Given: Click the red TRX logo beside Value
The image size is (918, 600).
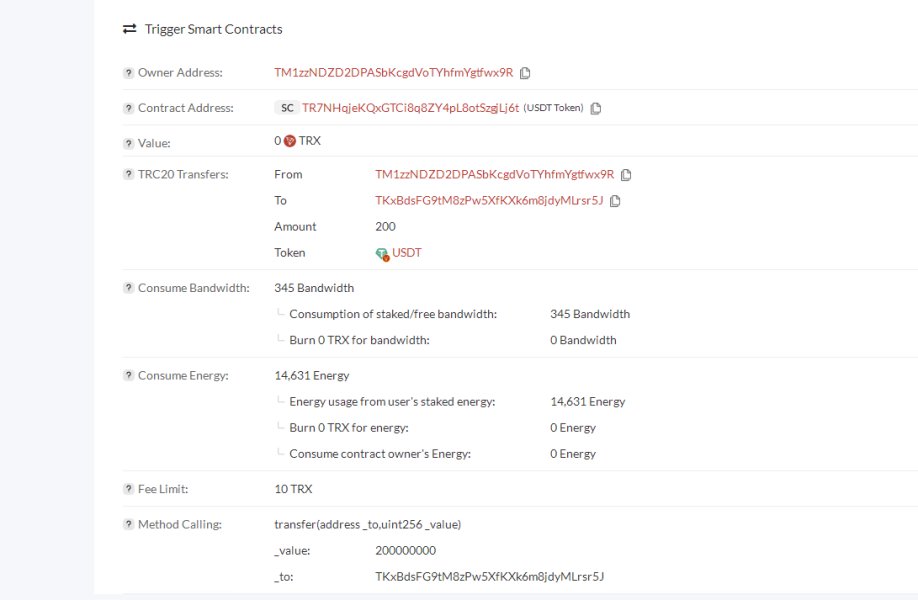Looking at the screenshot, I should point(290,142).
